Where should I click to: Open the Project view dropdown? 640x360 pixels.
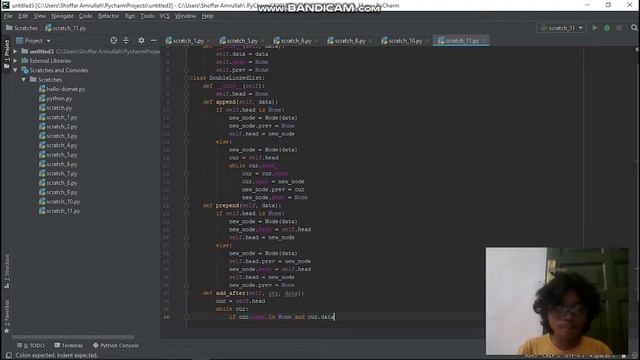coord(33,40)
